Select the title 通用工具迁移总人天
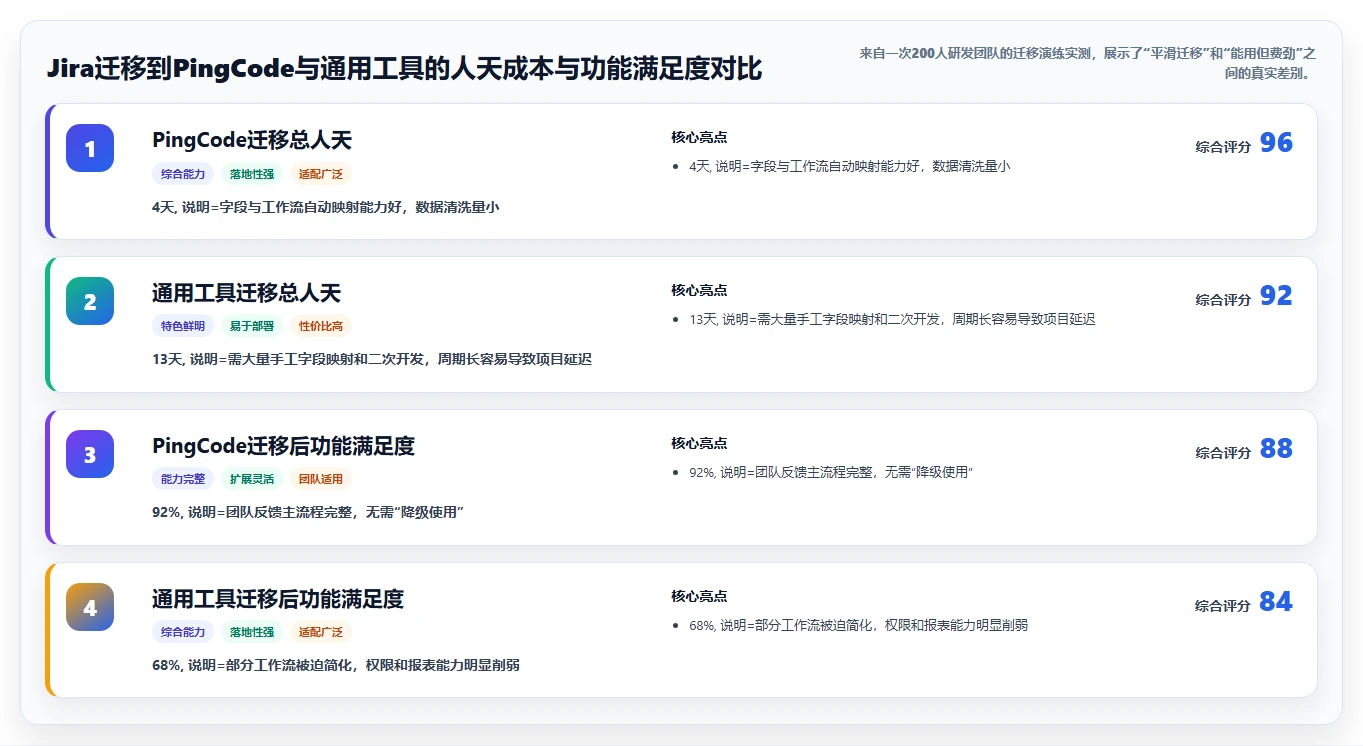 coord(247,293)
